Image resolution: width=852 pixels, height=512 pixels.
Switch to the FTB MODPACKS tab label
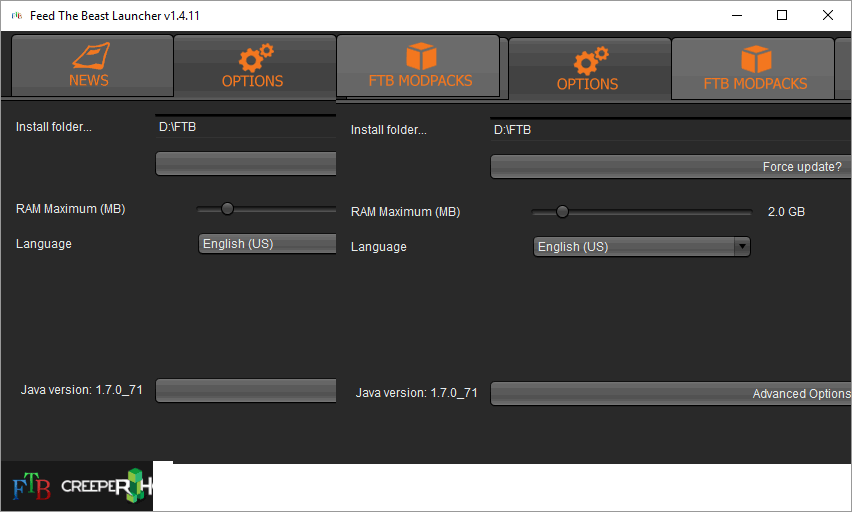pos(420,81)
